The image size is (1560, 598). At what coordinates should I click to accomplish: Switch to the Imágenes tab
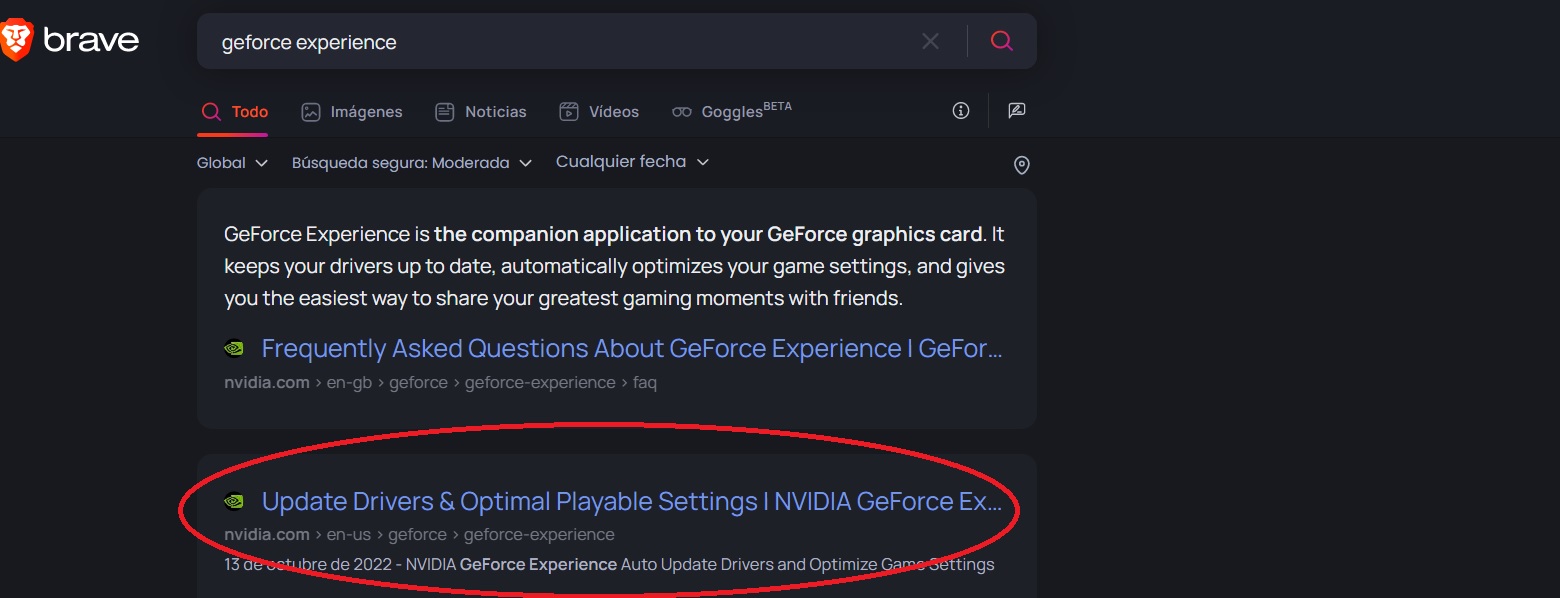(x=352, y=112)
